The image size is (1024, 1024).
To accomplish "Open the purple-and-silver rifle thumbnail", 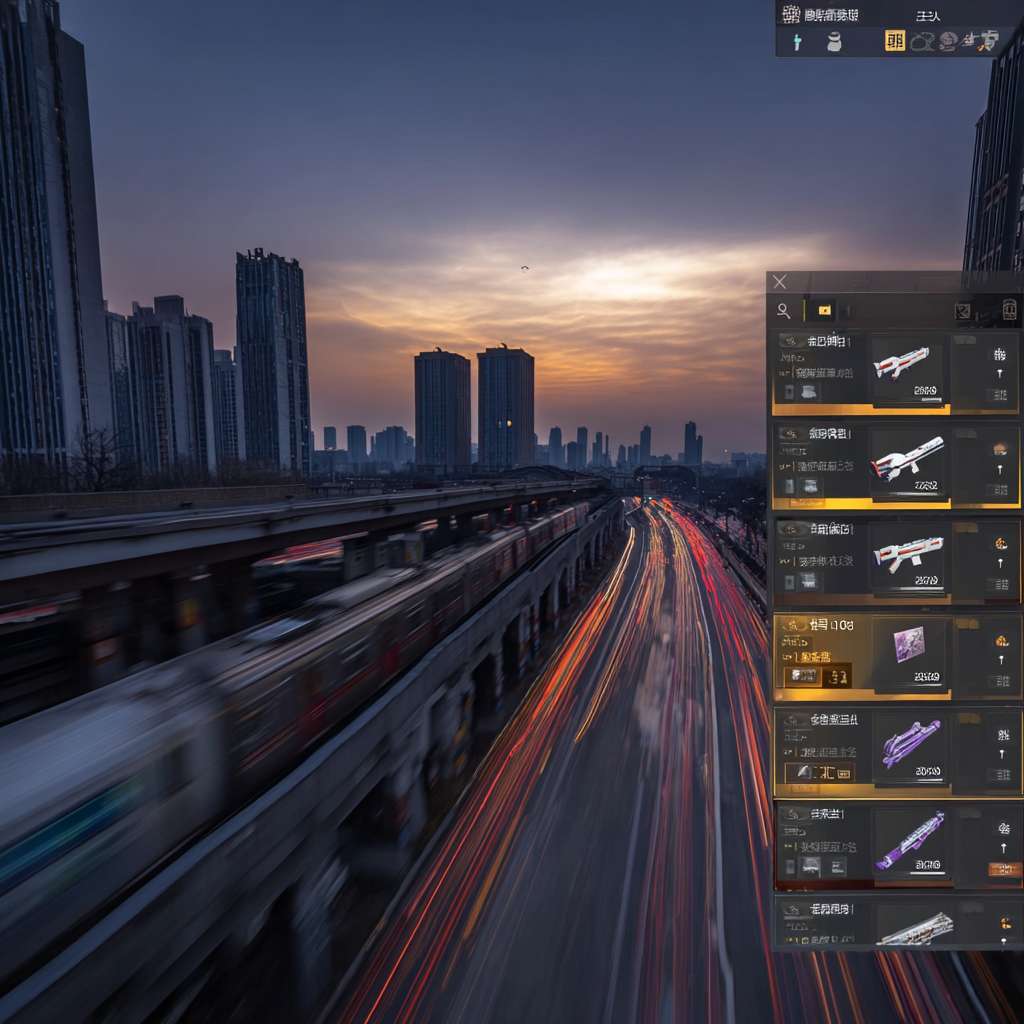I will (910, 840).
